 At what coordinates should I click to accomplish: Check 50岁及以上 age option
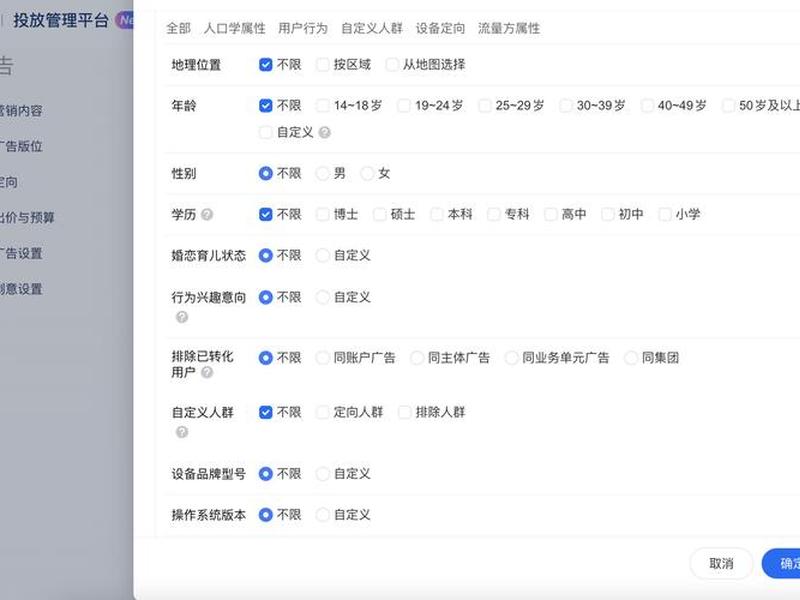pyautogui.click(x=728, y=106)
